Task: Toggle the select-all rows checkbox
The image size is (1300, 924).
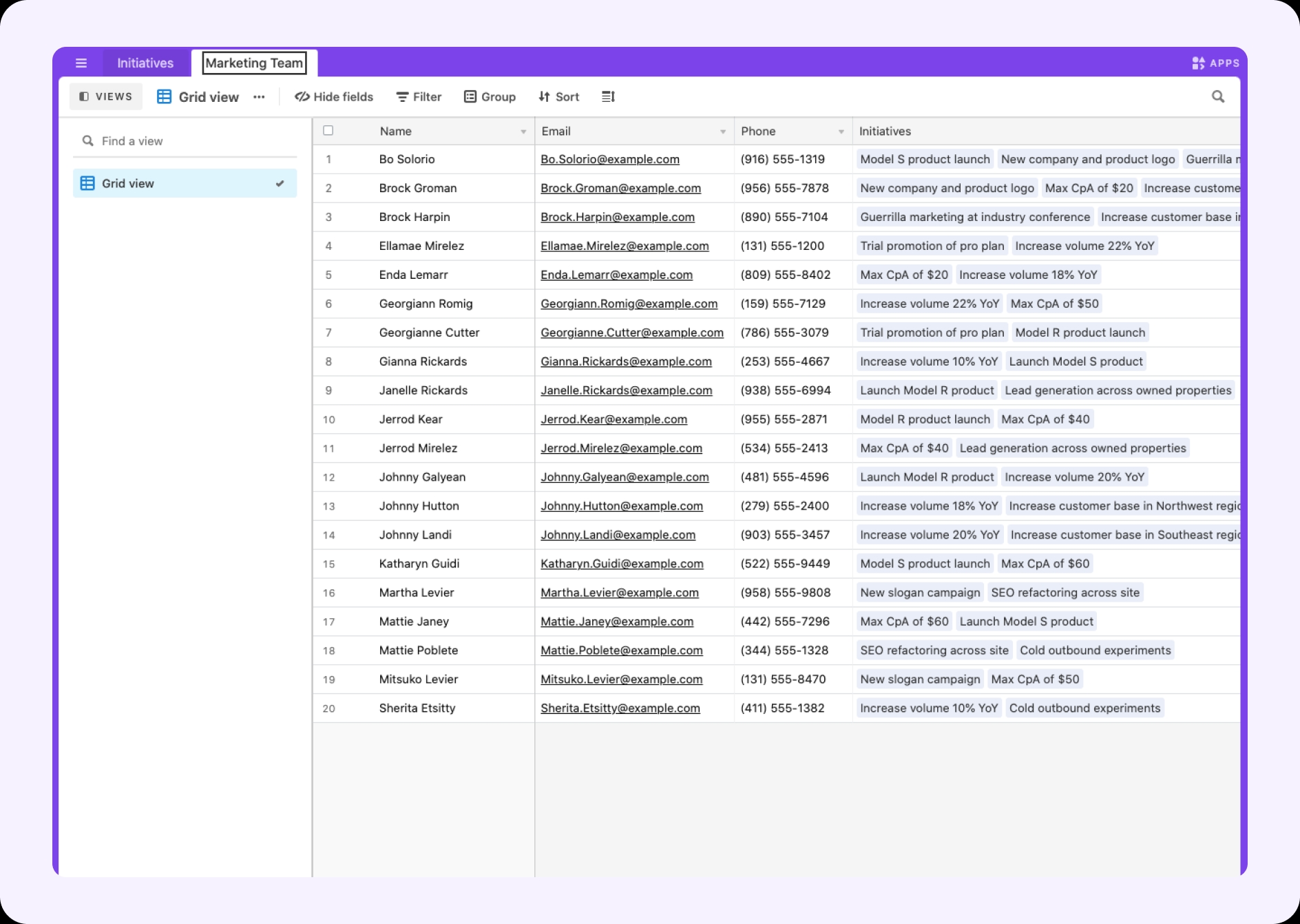Action: [328, 131]
